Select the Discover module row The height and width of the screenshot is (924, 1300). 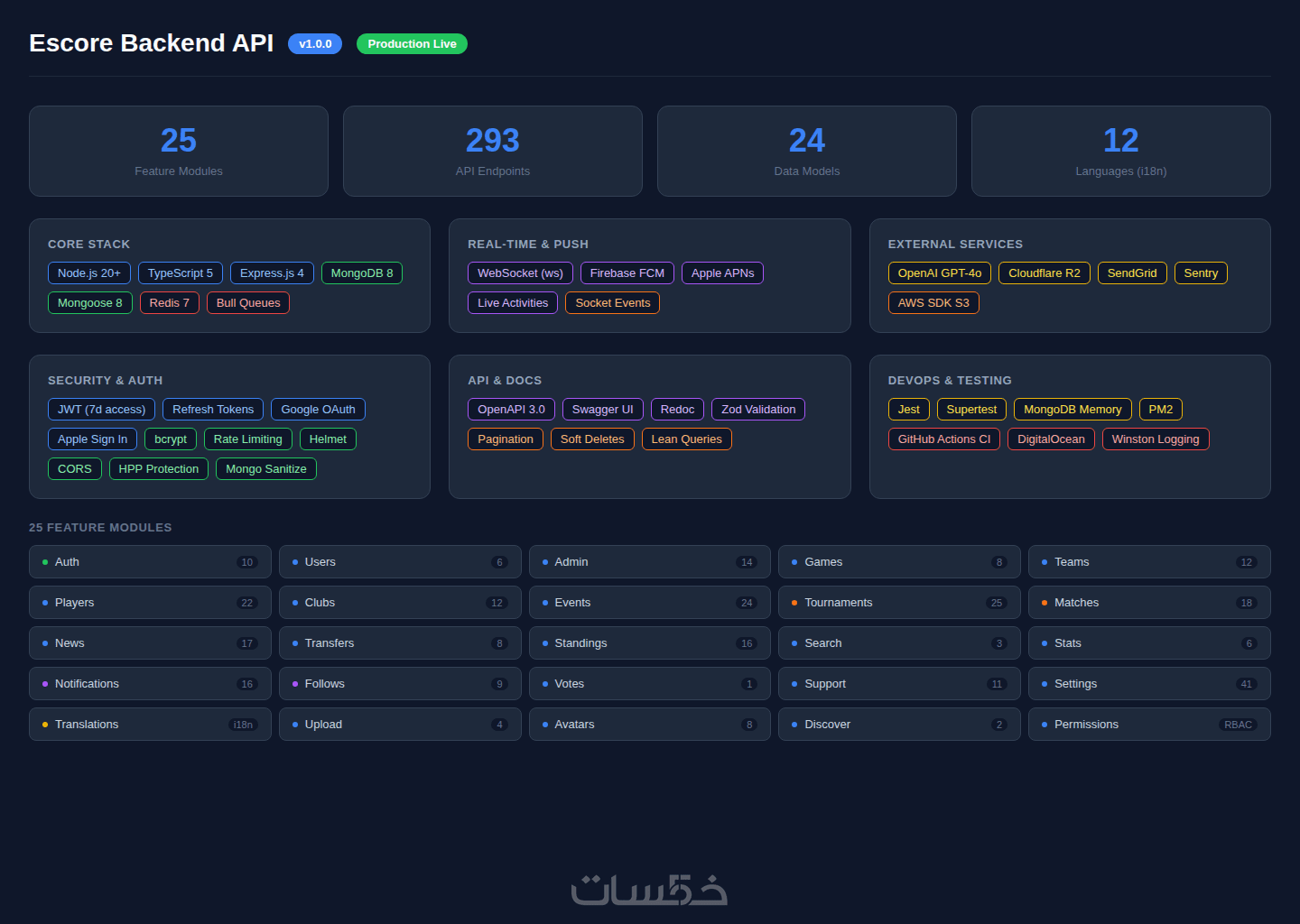(899, 724)
